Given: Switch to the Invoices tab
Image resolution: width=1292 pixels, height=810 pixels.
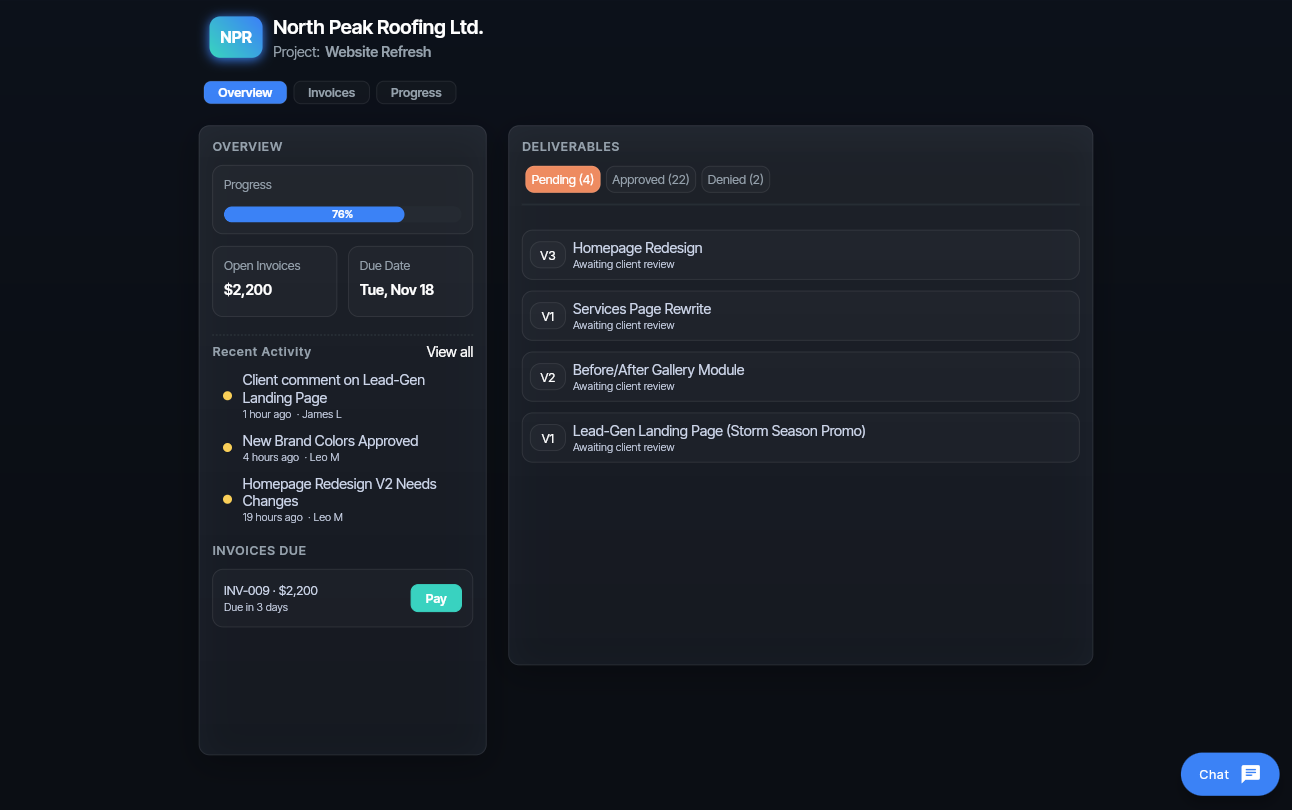Looking at the screenshot, I should [x=331, y=93].
